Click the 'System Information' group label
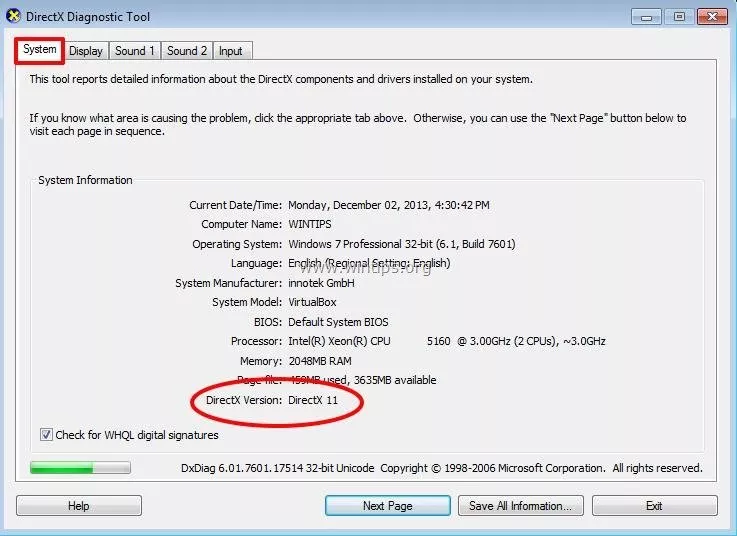Screen dimensions: 737x536 [85, 180]
